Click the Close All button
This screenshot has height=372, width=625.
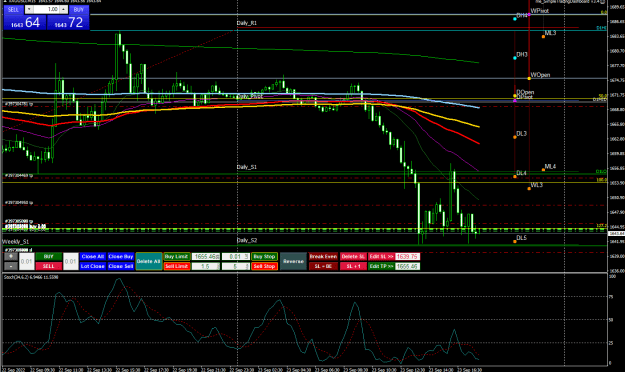[92, 256]
